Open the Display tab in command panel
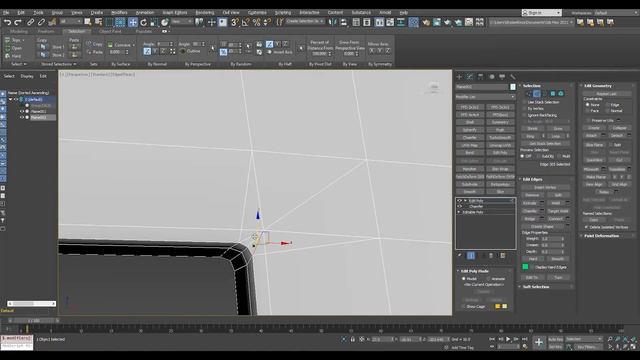 tap(502, 77)
